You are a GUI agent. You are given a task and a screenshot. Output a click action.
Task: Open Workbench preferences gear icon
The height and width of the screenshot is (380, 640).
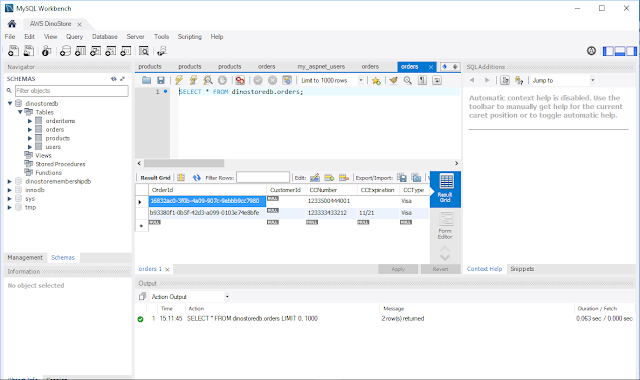(591, 51)
